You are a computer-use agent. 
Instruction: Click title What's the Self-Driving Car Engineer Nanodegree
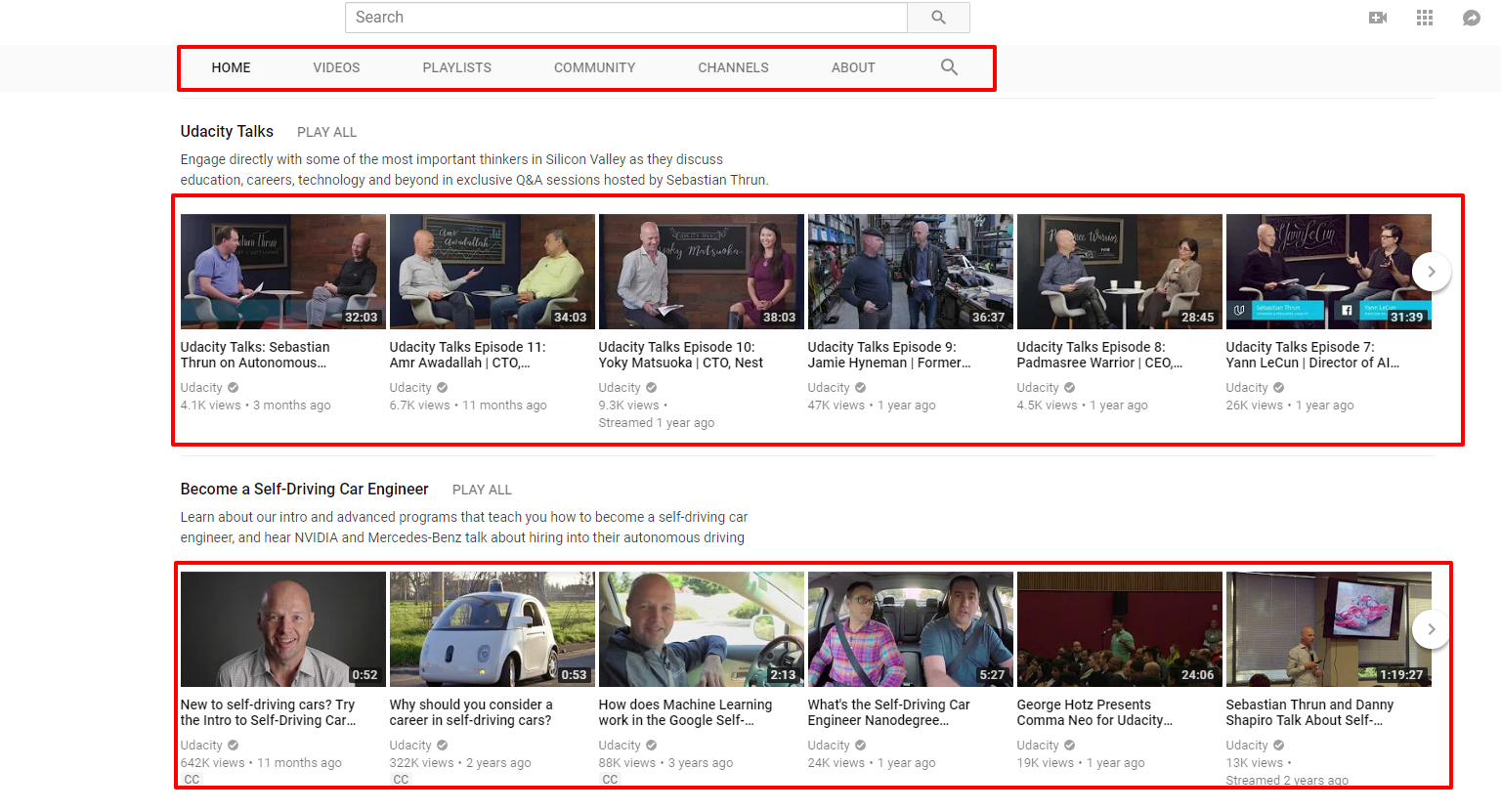(x=889, y=712)
